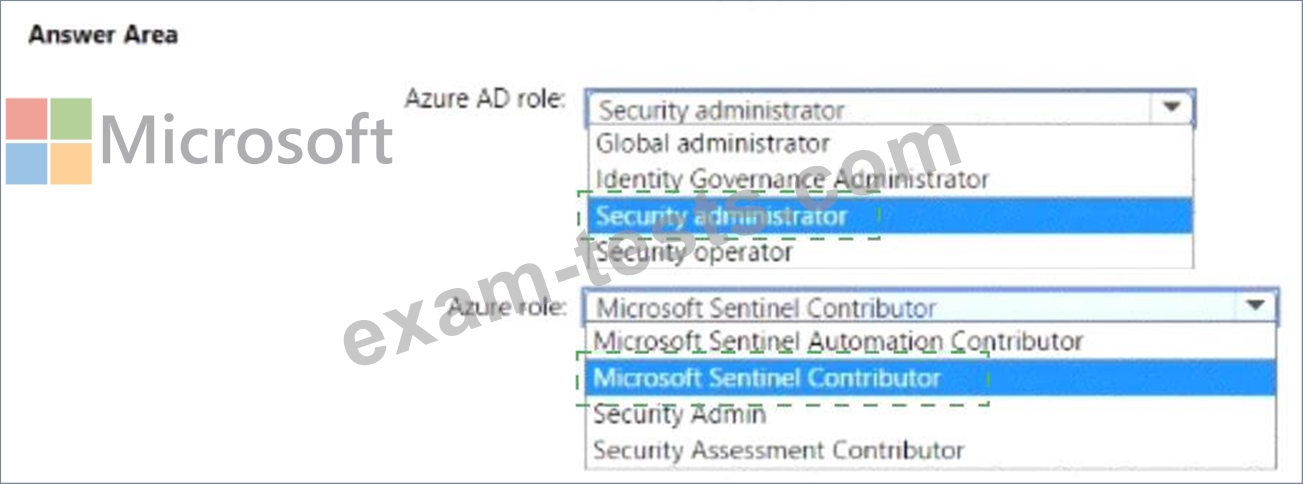Open the Azure AD role dropdown arrow
The width and height of the screenshot is (1303, 484).
pos(1171,108)
